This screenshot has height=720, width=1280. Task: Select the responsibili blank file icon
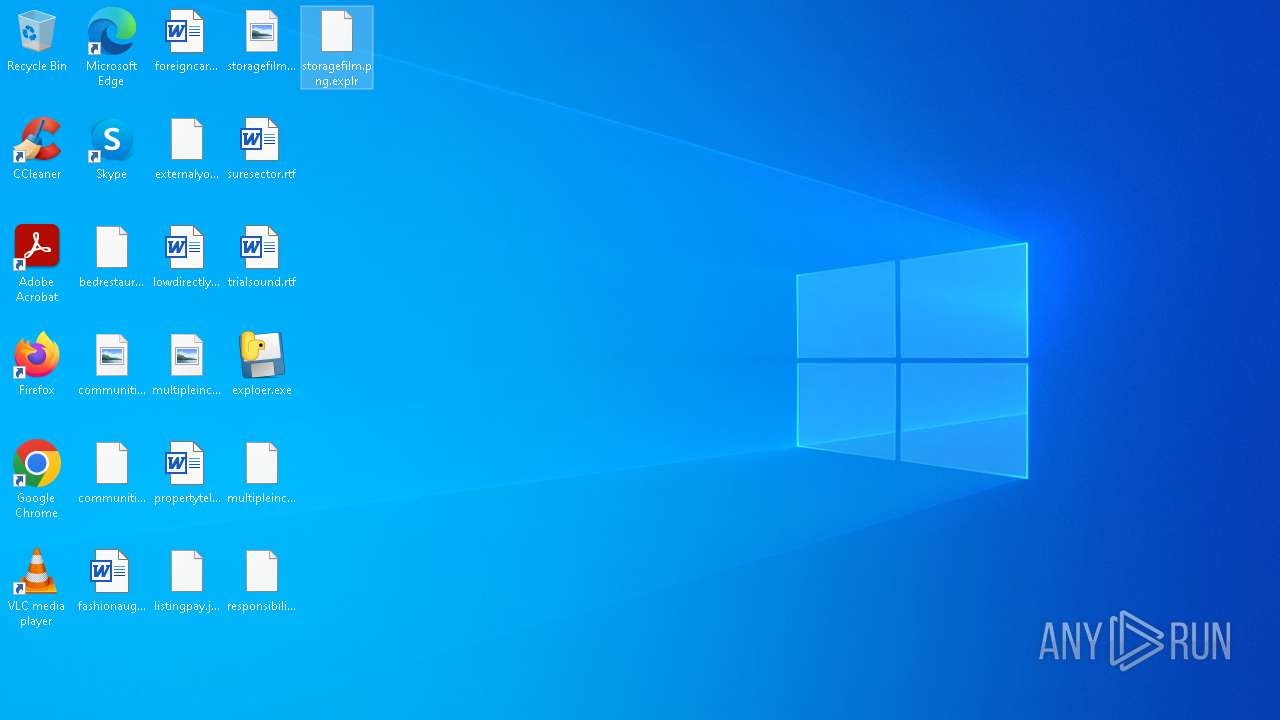pyautogui.click(x=261, y=582)
